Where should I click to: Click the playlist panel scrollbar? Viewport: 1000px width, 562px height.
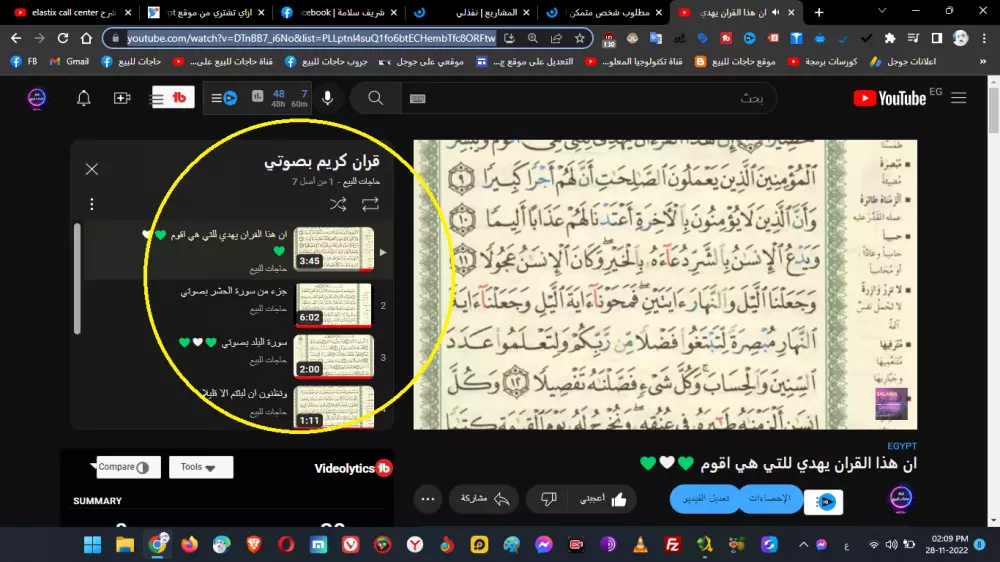[77, 278]
